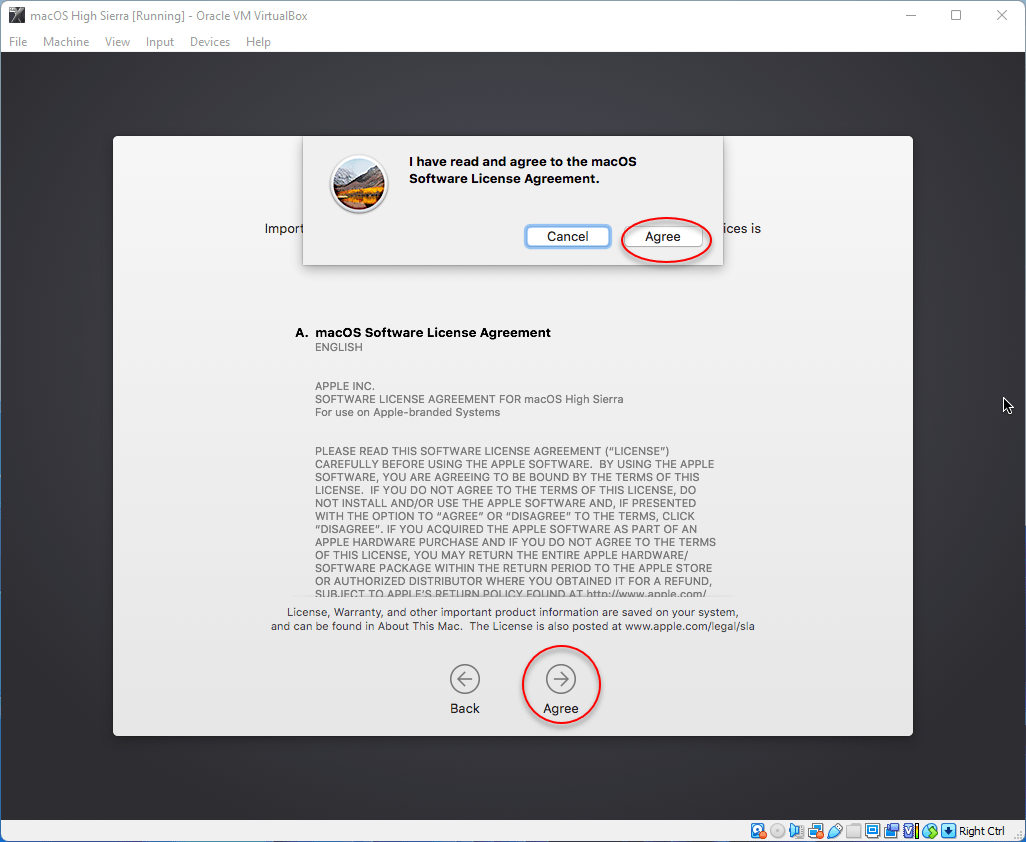Open the USB devices indicator icon
The height and width of the screenshot is (842, 1026).
[x=834, y=831]
